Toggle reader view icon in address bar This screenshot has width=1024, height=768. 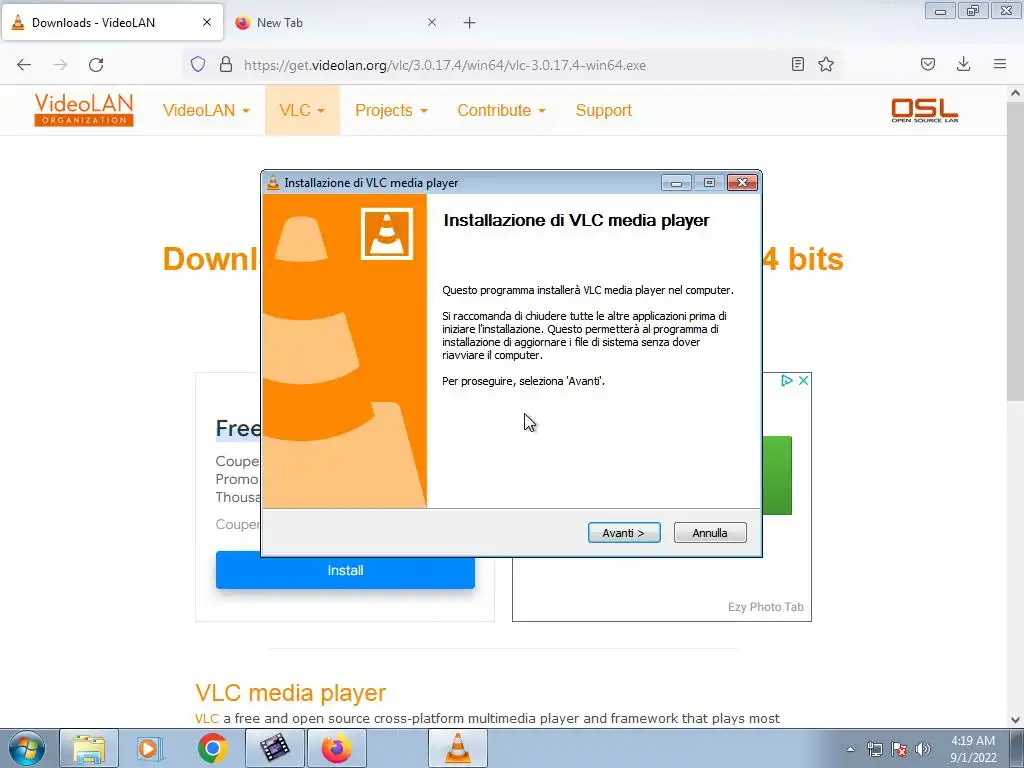(797, 64)
